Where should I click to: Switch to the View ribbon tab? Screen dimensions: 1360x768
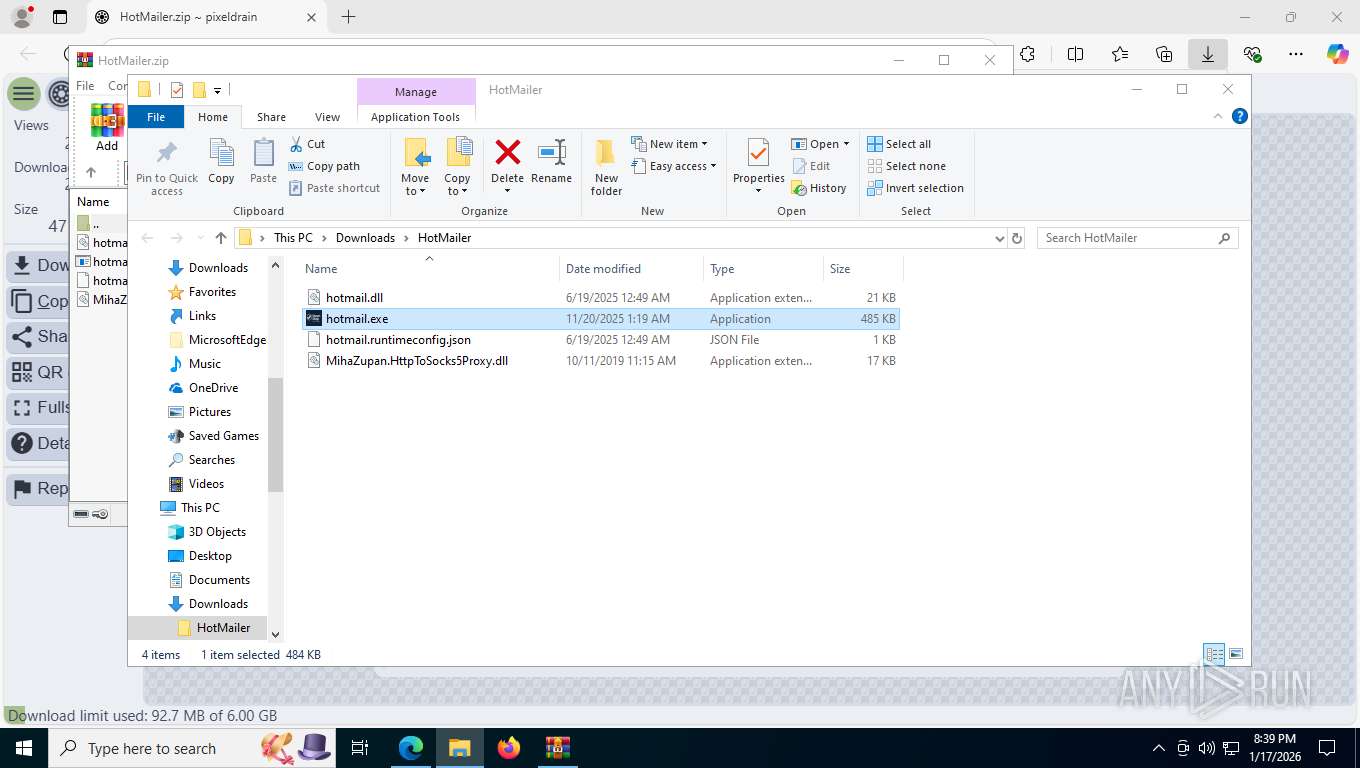tap(327, 117)
